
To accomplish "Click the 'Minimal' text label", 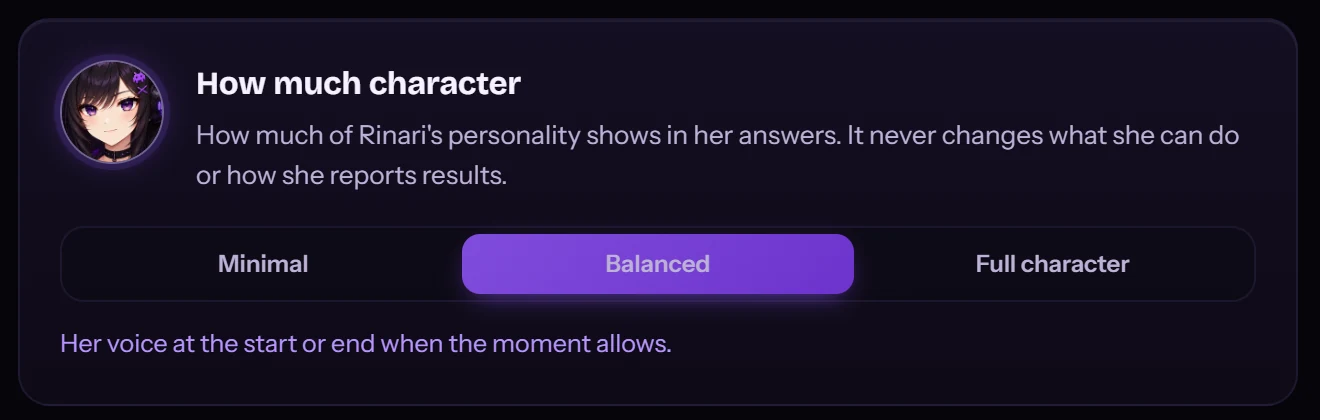I will point(263,264).
